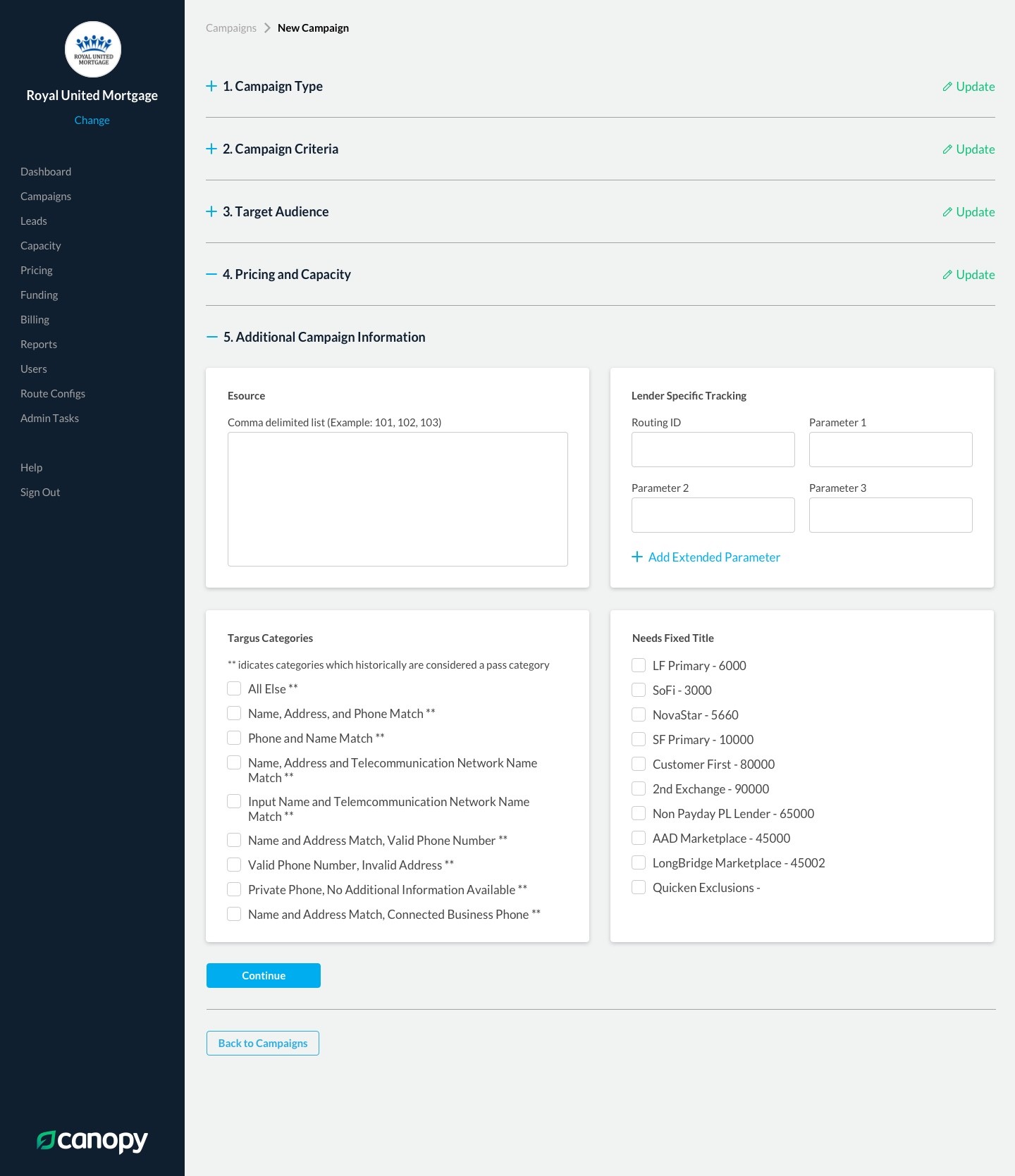
Task: Expand the 1. Campaign Type section
Action: coord(211,86)
